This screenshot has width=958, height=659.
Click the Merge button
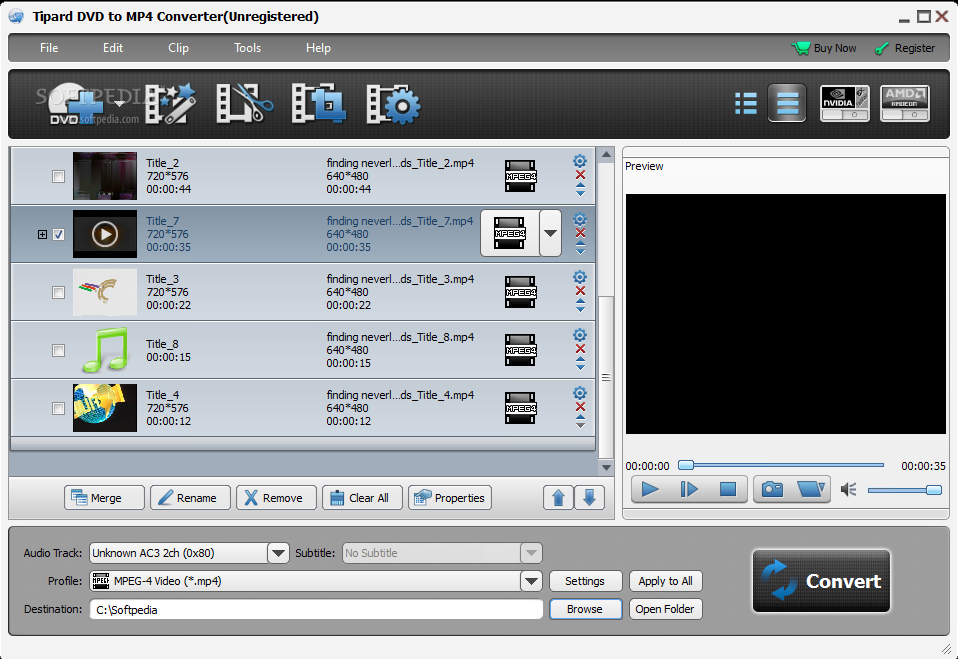104,498
